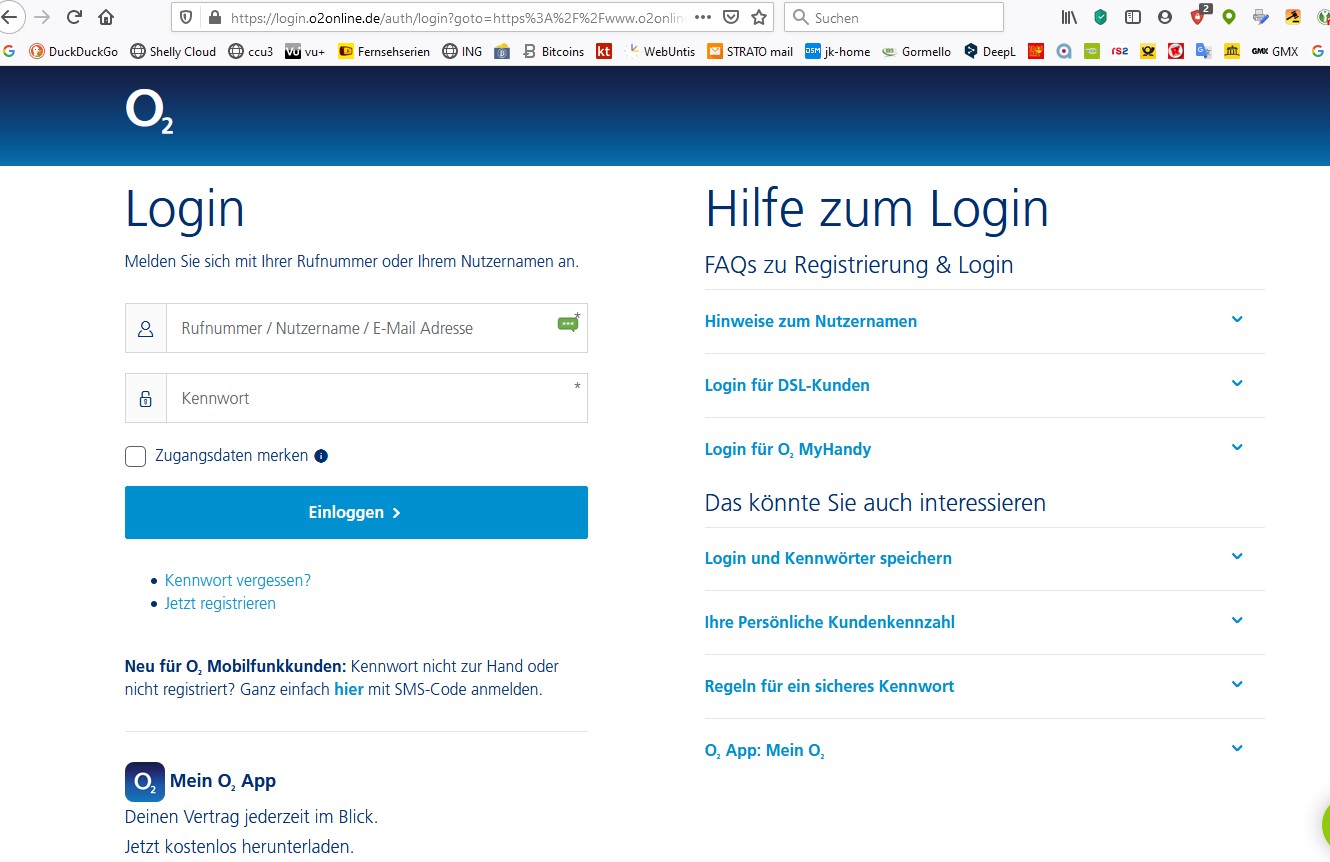Open the tracking protection shield in address bar
1330x862 pixels.
click(x=183, y=17)
